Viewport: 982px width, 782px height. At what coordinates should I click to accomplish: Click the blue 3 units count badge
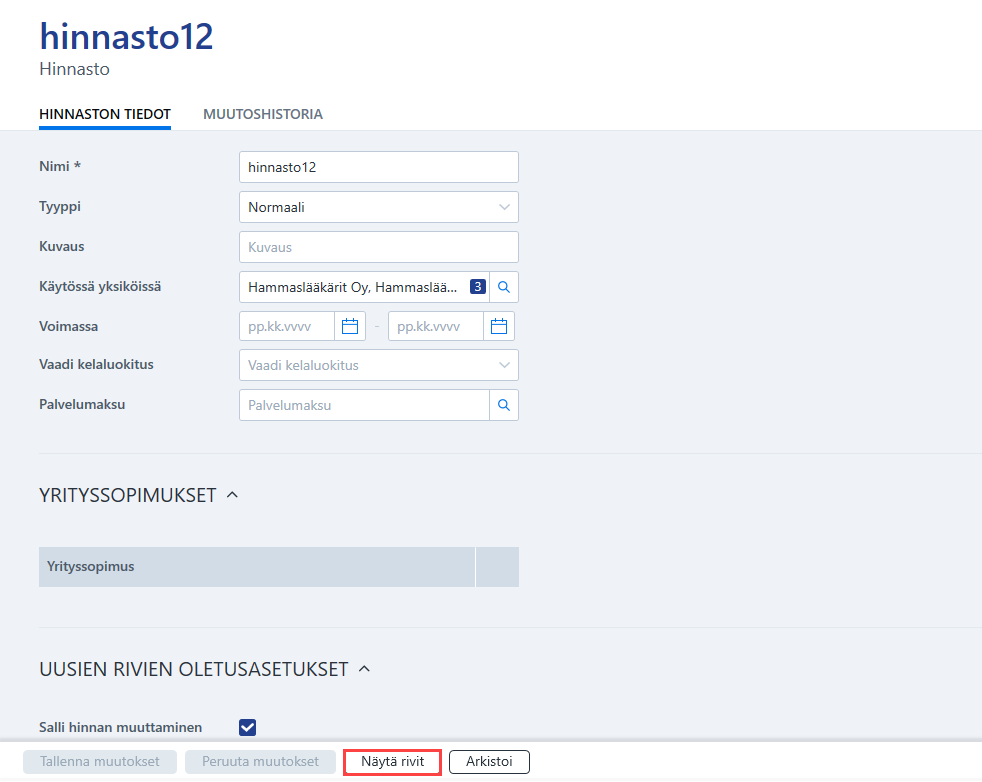pos(478,287)
